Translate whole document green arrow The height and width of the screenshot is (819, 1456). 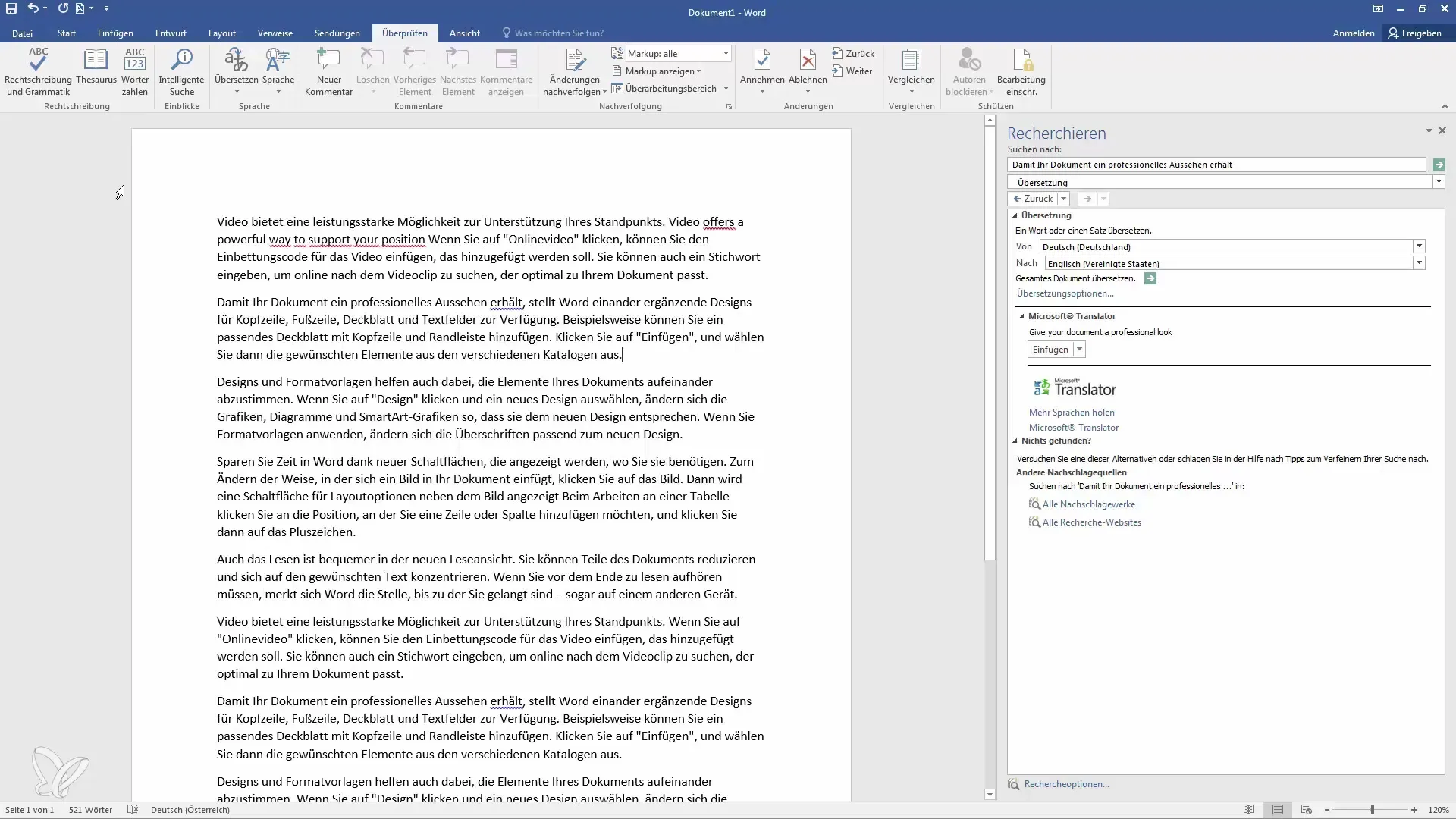point(1150,279)
